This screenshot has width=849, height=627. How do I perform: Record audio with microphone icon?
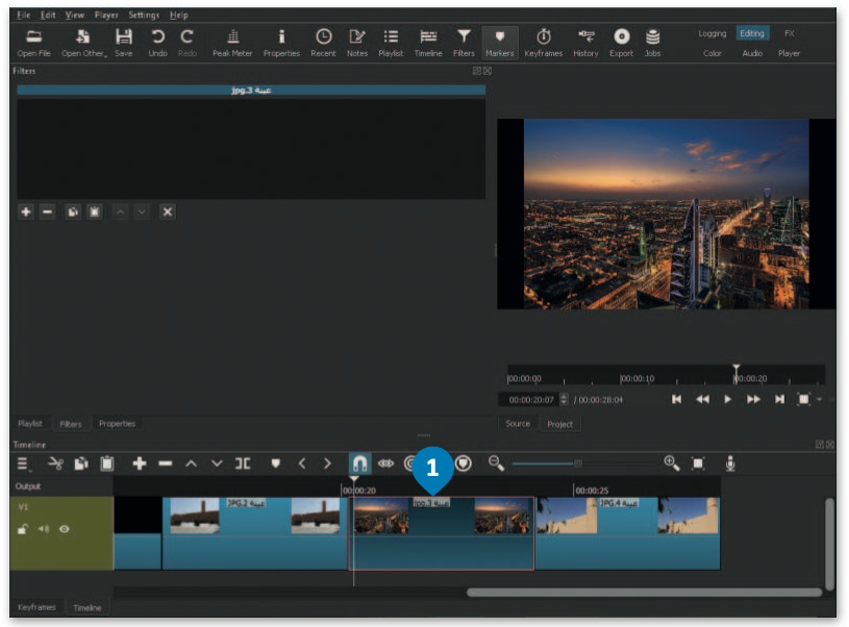click(730, 463)
